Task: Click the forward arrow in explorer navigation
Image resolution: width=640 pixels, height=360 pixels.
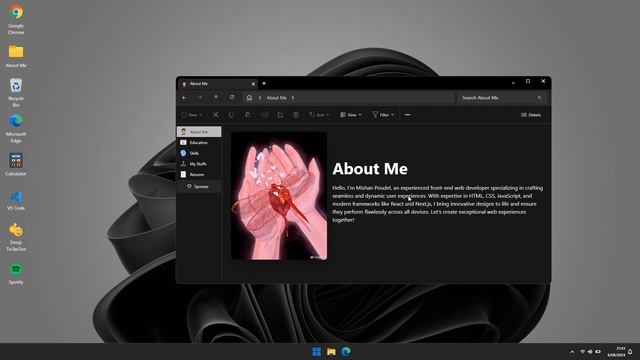Action: point(200,98)
